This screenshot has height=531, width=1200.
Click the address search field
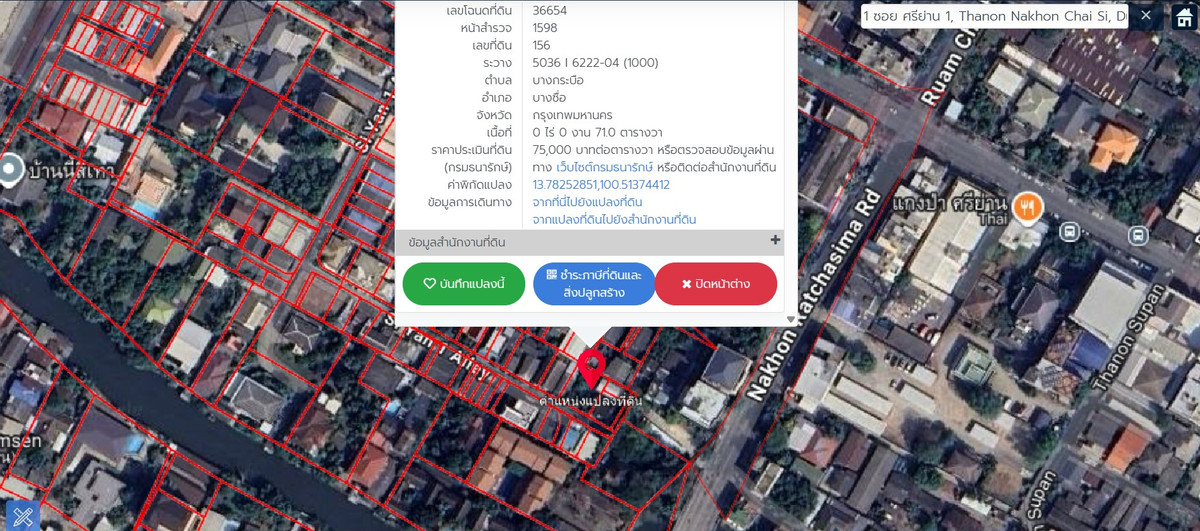point(993,16)
